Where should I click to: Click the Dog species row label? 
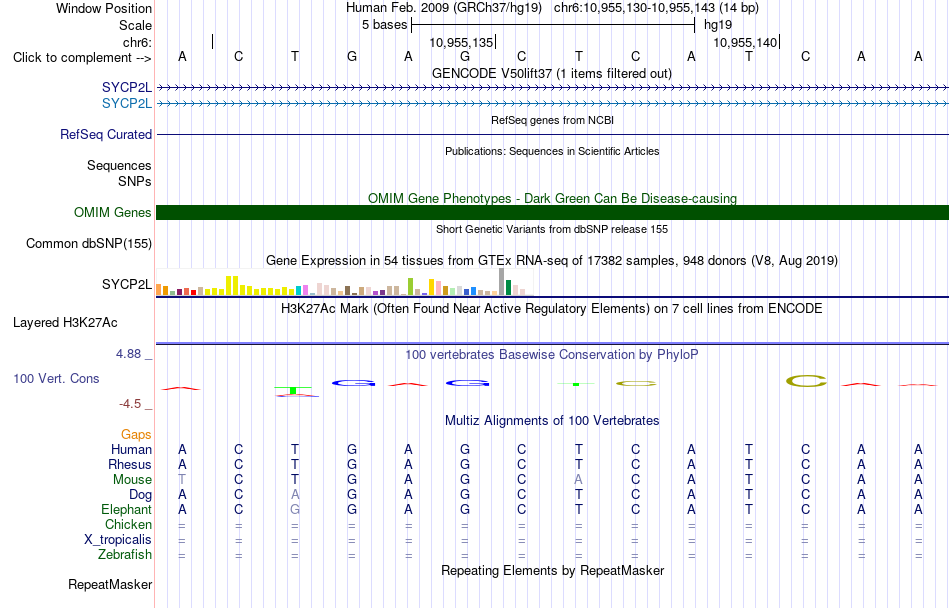[x=140, y=495]
